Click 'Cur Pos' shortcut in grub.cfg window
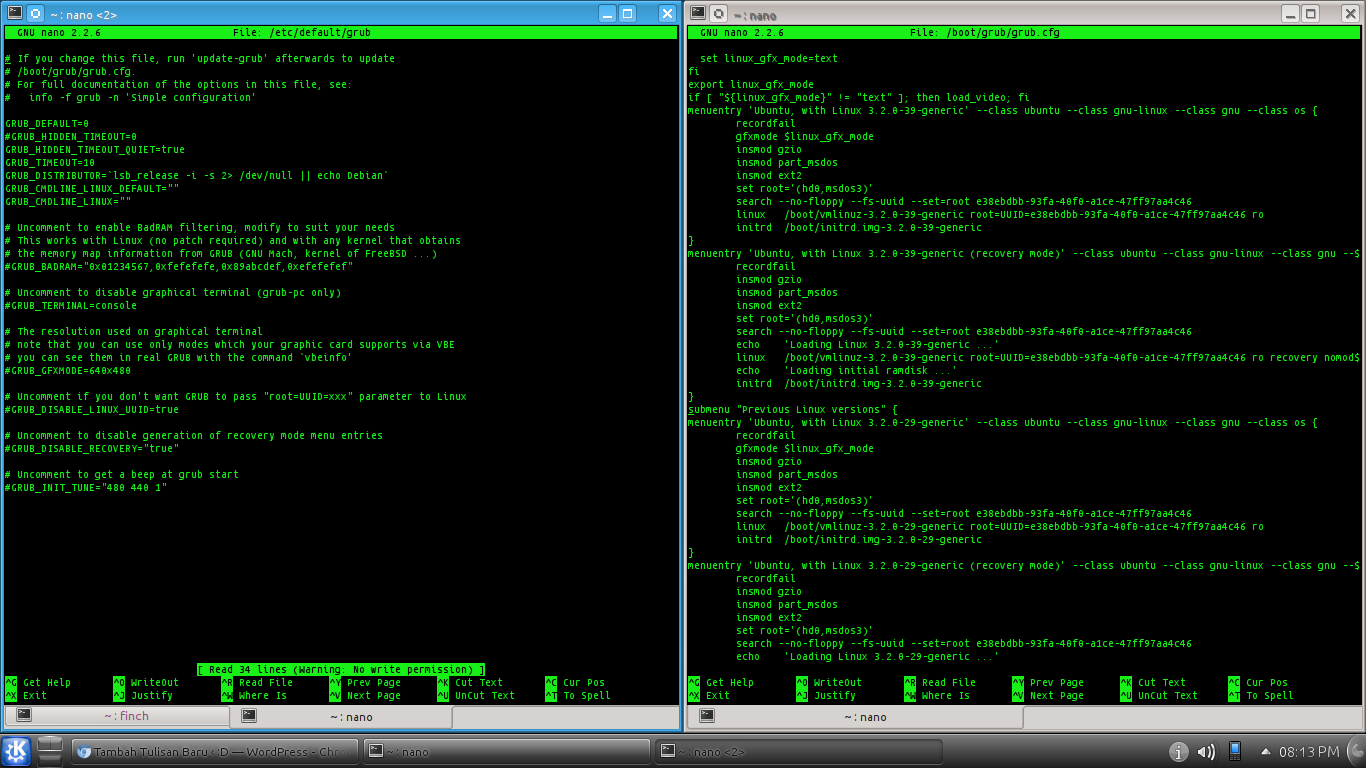This screenshot has width=1366, height=768. 1258,682
